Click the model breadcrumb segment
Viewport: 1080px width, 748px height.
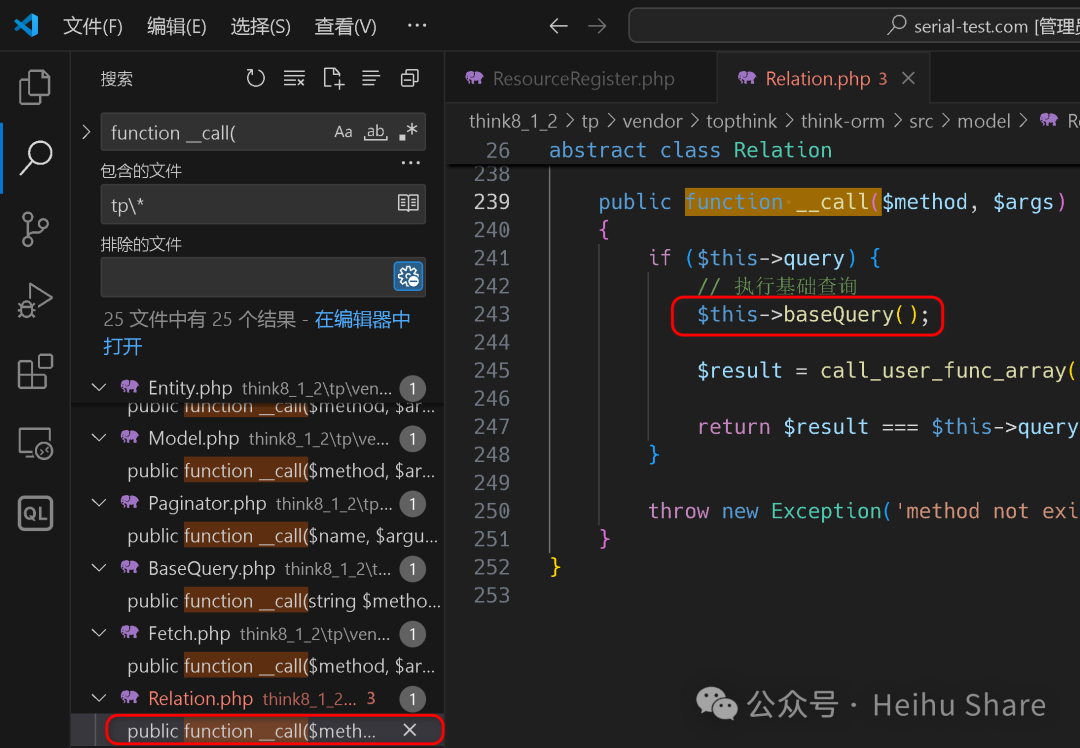(984, 121)
